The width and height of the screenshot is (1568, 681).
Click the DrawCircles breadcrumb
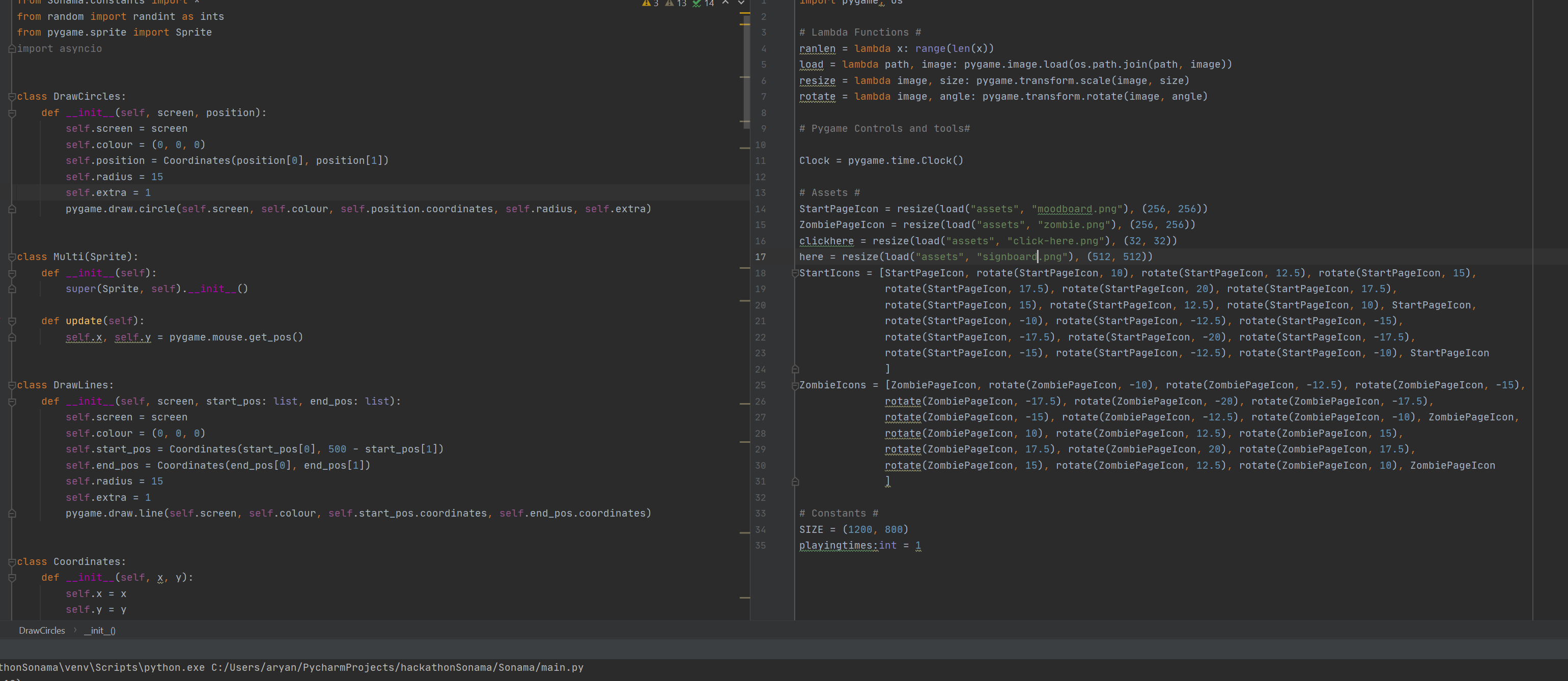[41, 631]
